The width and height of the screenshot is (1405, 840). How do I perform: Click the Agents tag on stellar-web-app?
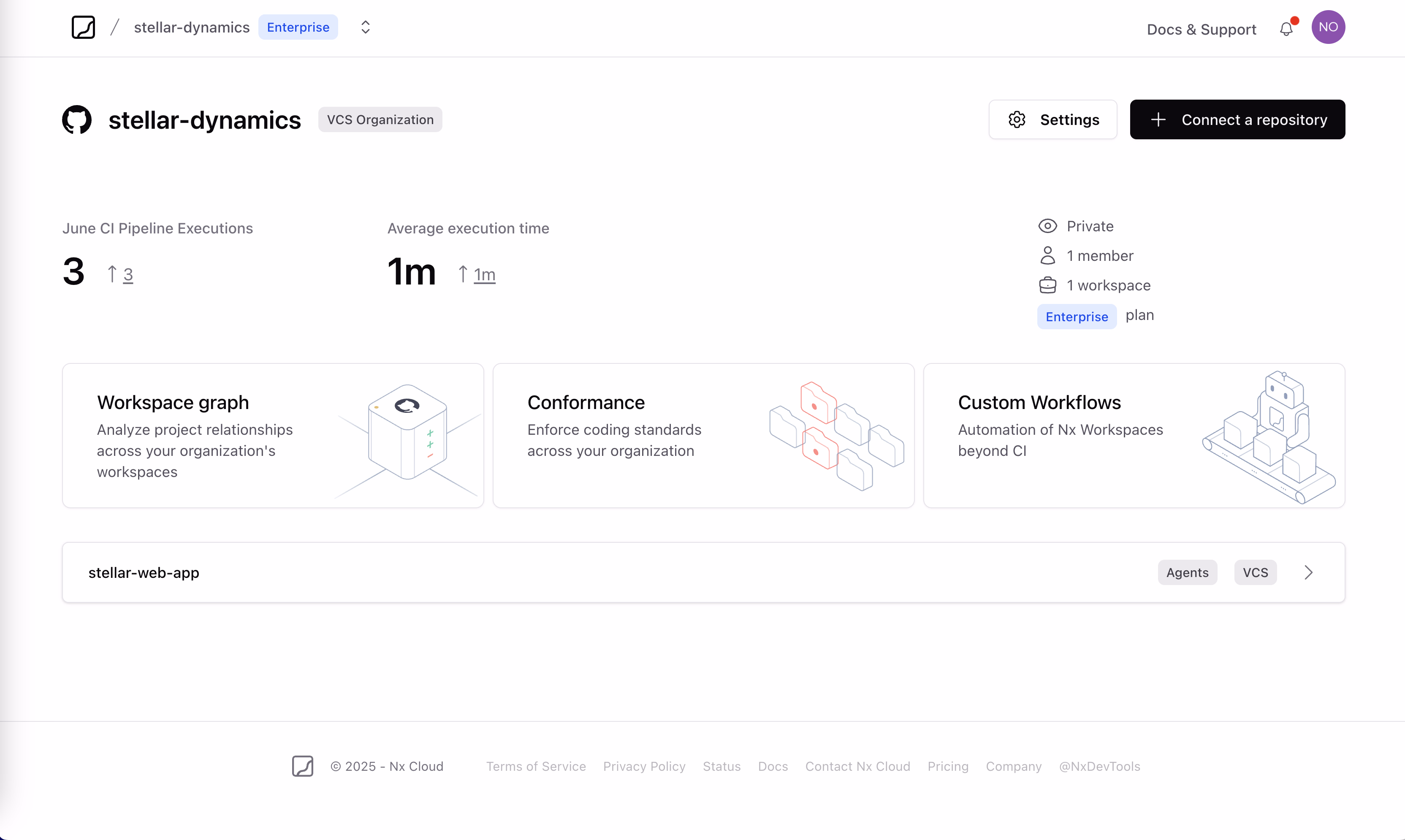coord(1187,572)
